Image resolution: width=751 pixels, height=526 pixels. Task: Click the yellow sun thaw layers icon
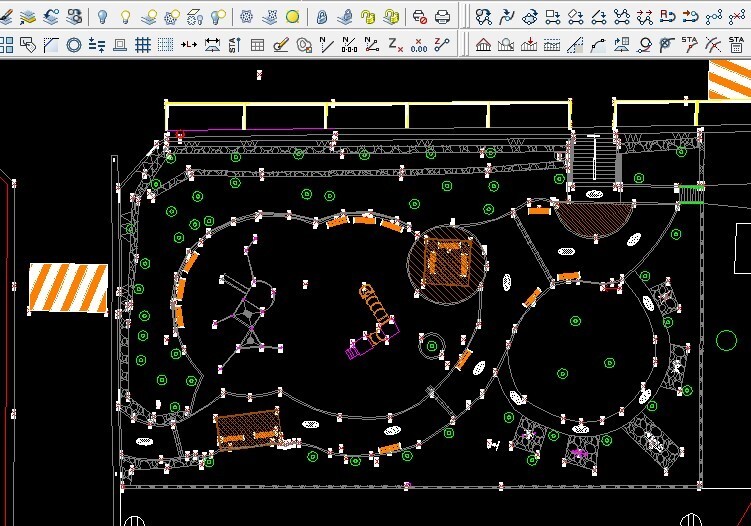(x=292, y=17)
